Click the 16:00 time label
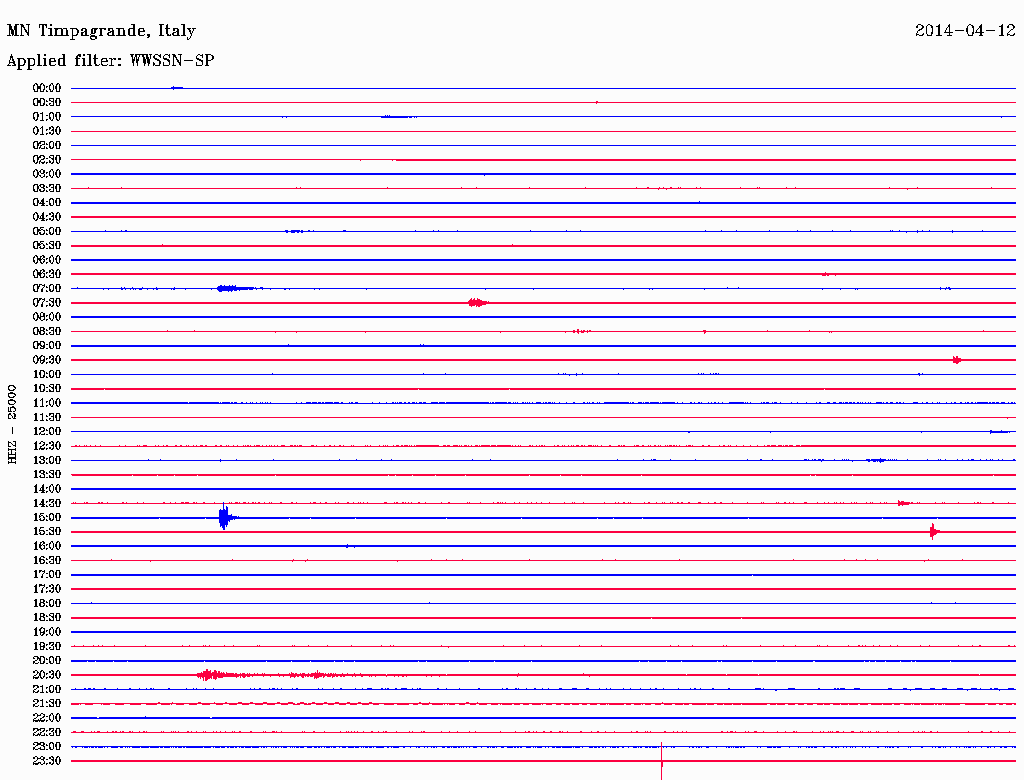 47,546
